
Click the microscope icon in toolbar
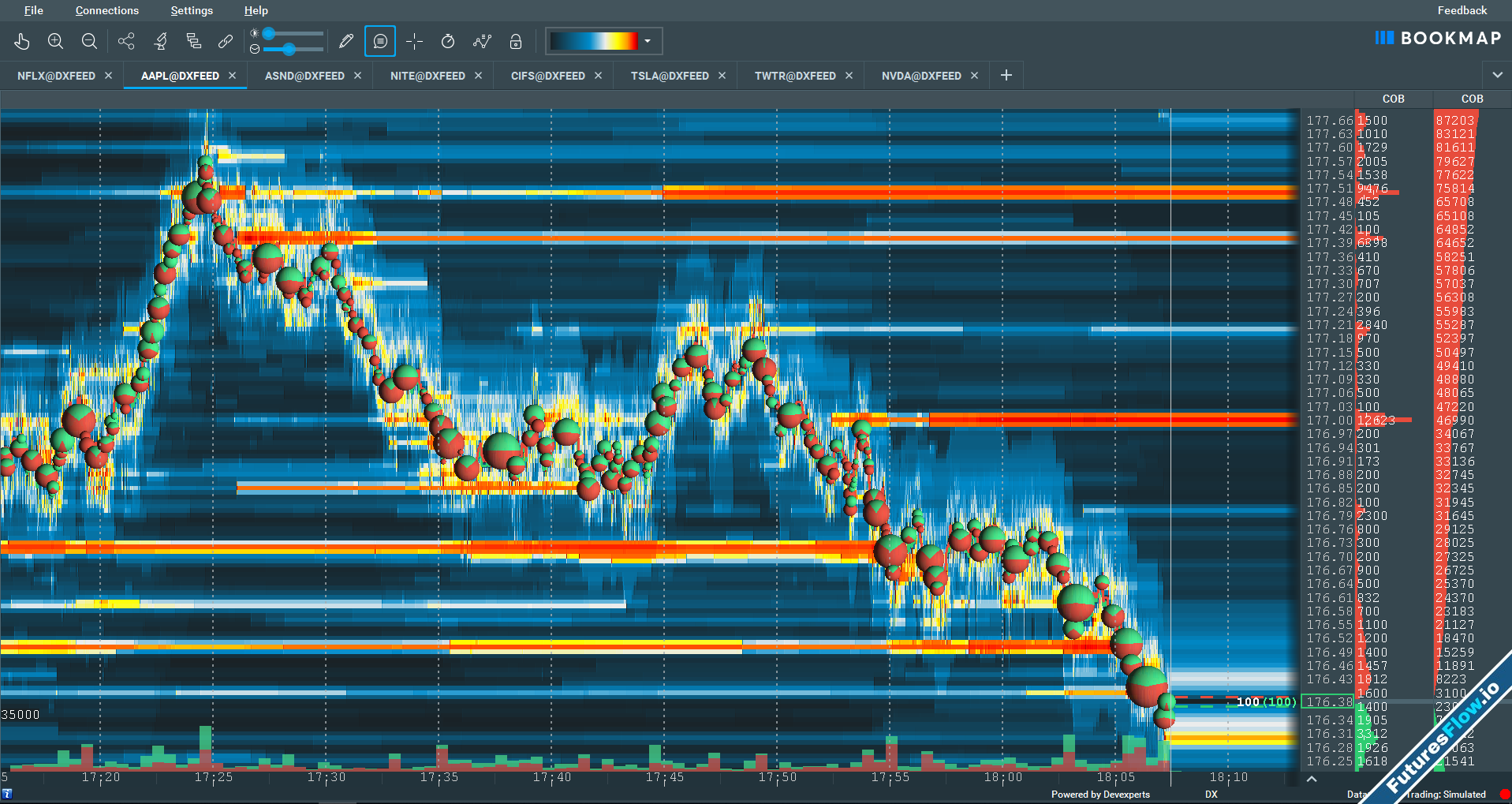coord(161,41)
